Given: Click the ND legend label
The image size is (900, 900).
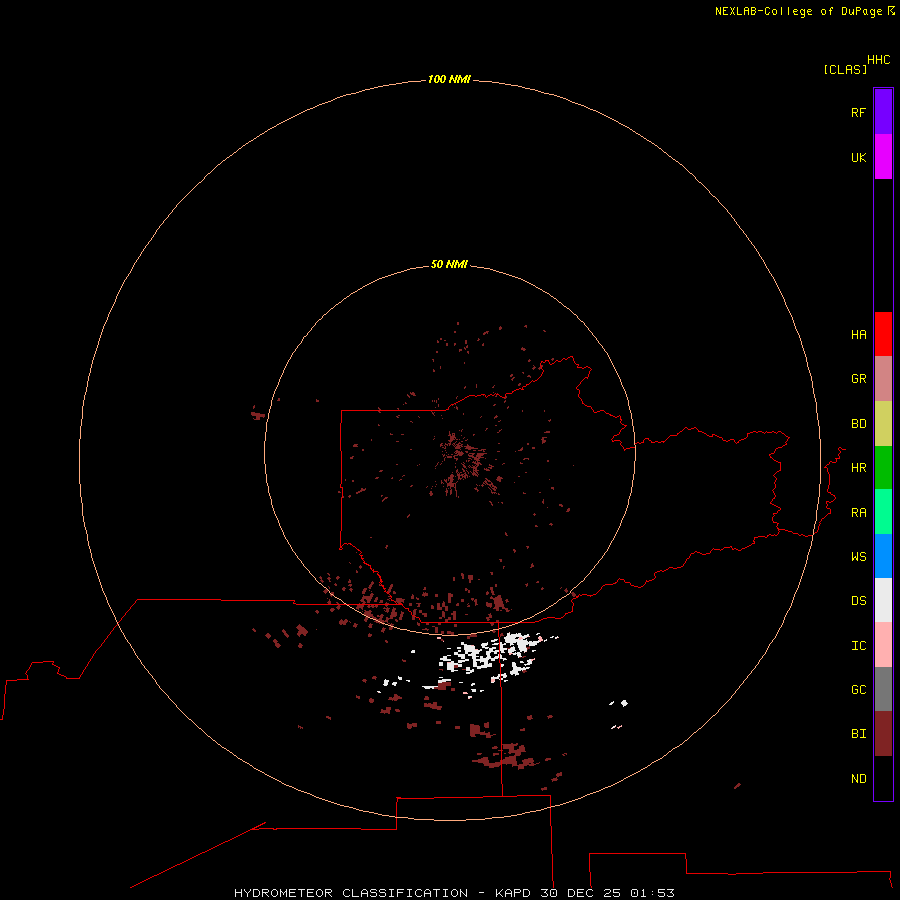Looking at the screenshot, I should pos(858,779).
